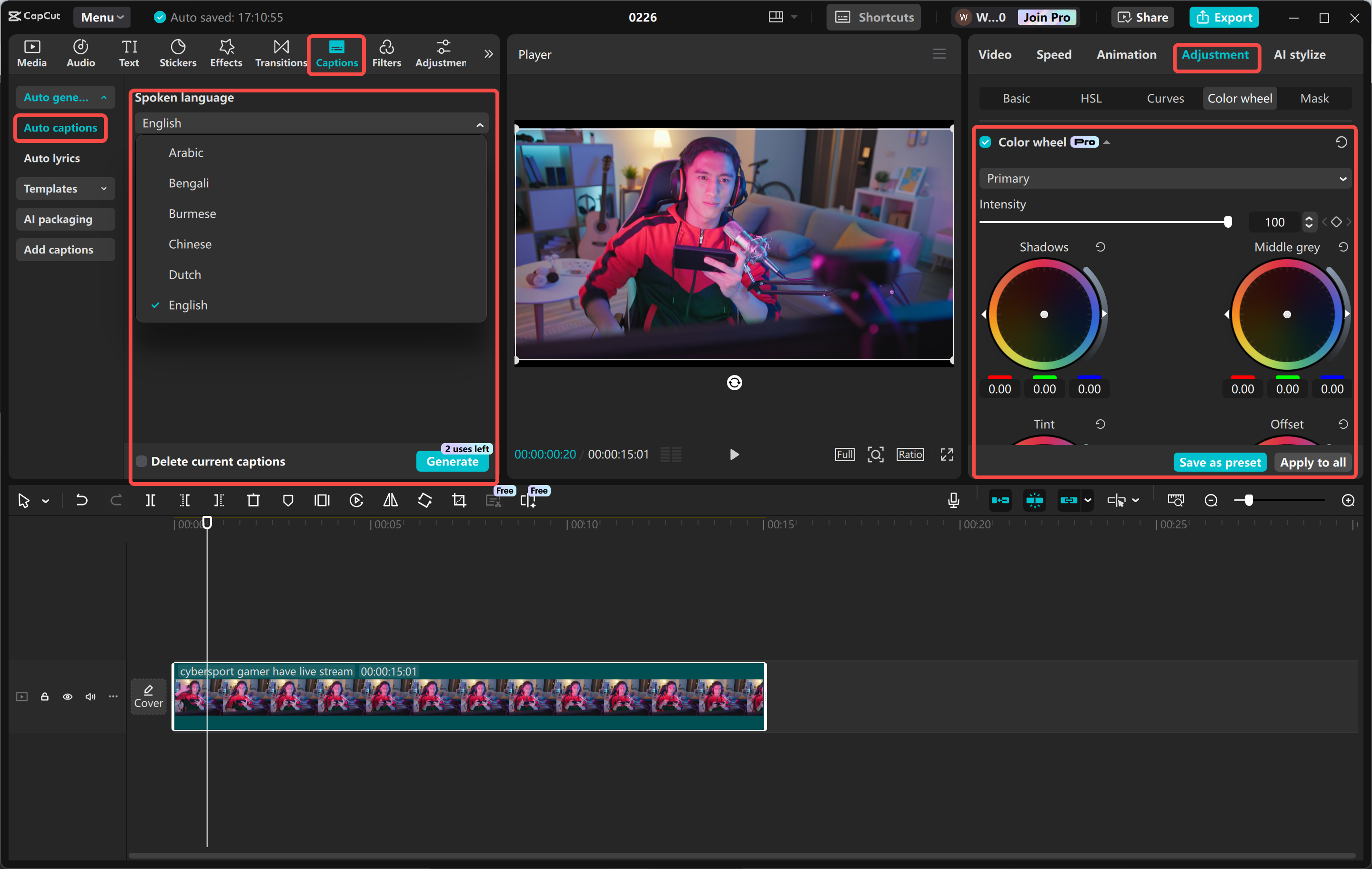Open the Primary dropdown under Color wheel
Screen dimensions: 1372x869
(1163, 178)
